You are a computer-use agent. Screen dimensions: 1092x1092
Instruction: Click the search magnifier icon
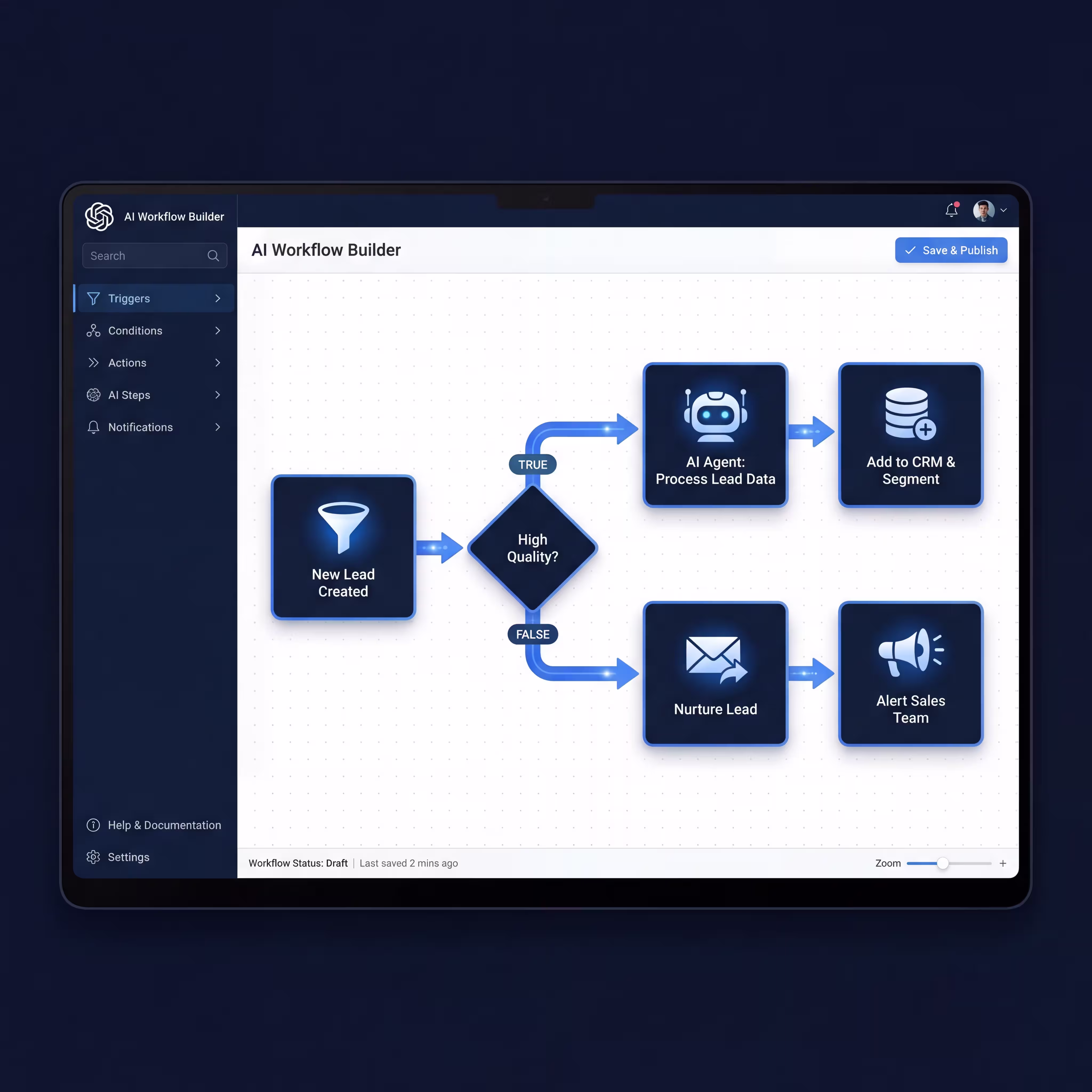pos(214,255)
